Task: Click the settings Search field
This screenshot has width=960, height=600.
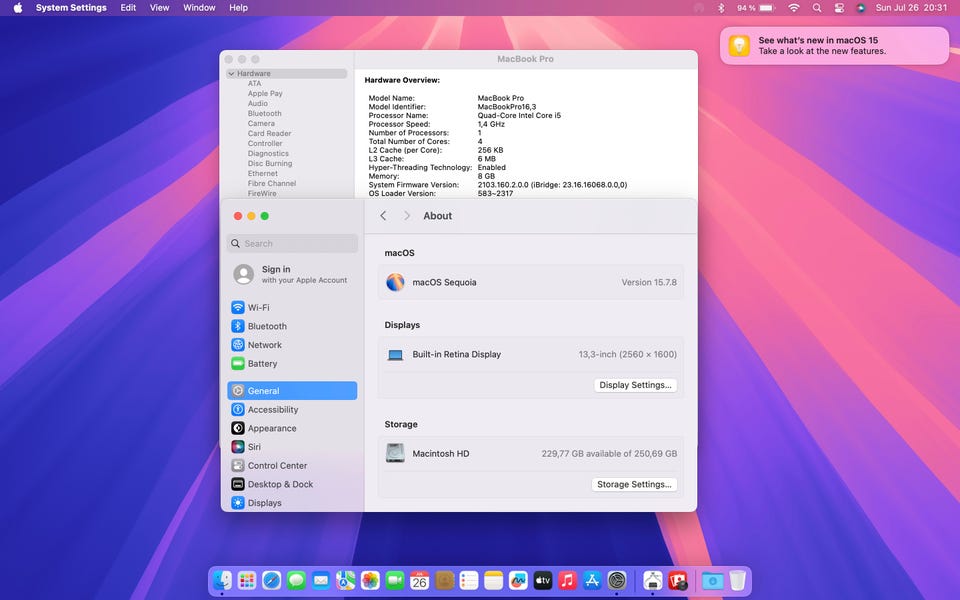Action: (x=292, y=244)
